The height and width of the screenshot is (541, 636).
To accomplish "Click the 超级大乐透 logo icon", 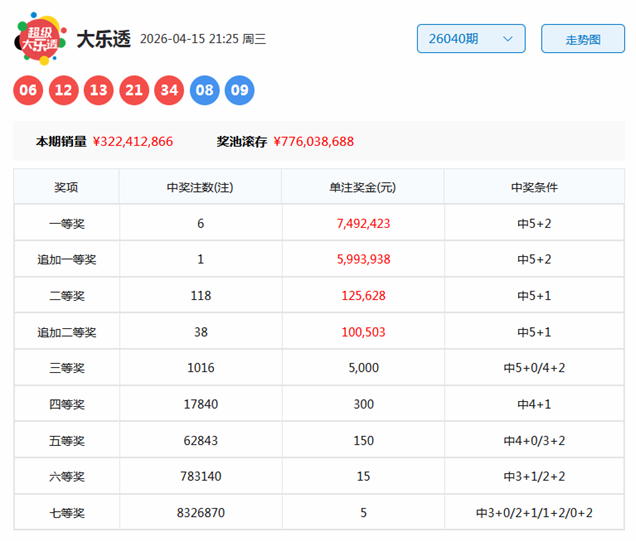I will pyautogui.click(x=40, y=39).
